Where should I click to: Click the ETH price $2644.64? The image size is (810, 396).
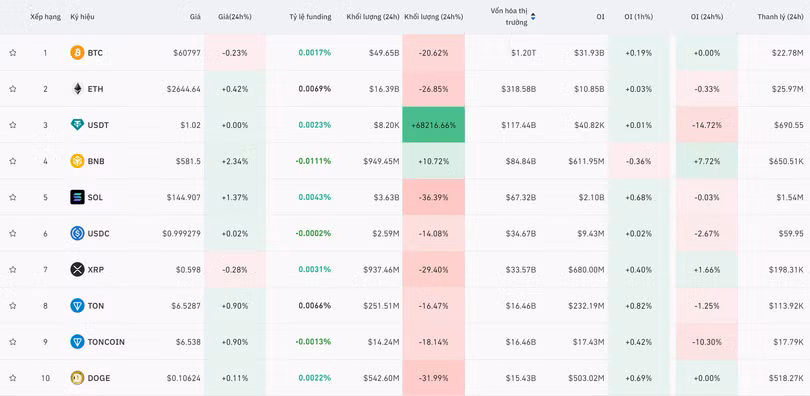click(x=184, y=89)
